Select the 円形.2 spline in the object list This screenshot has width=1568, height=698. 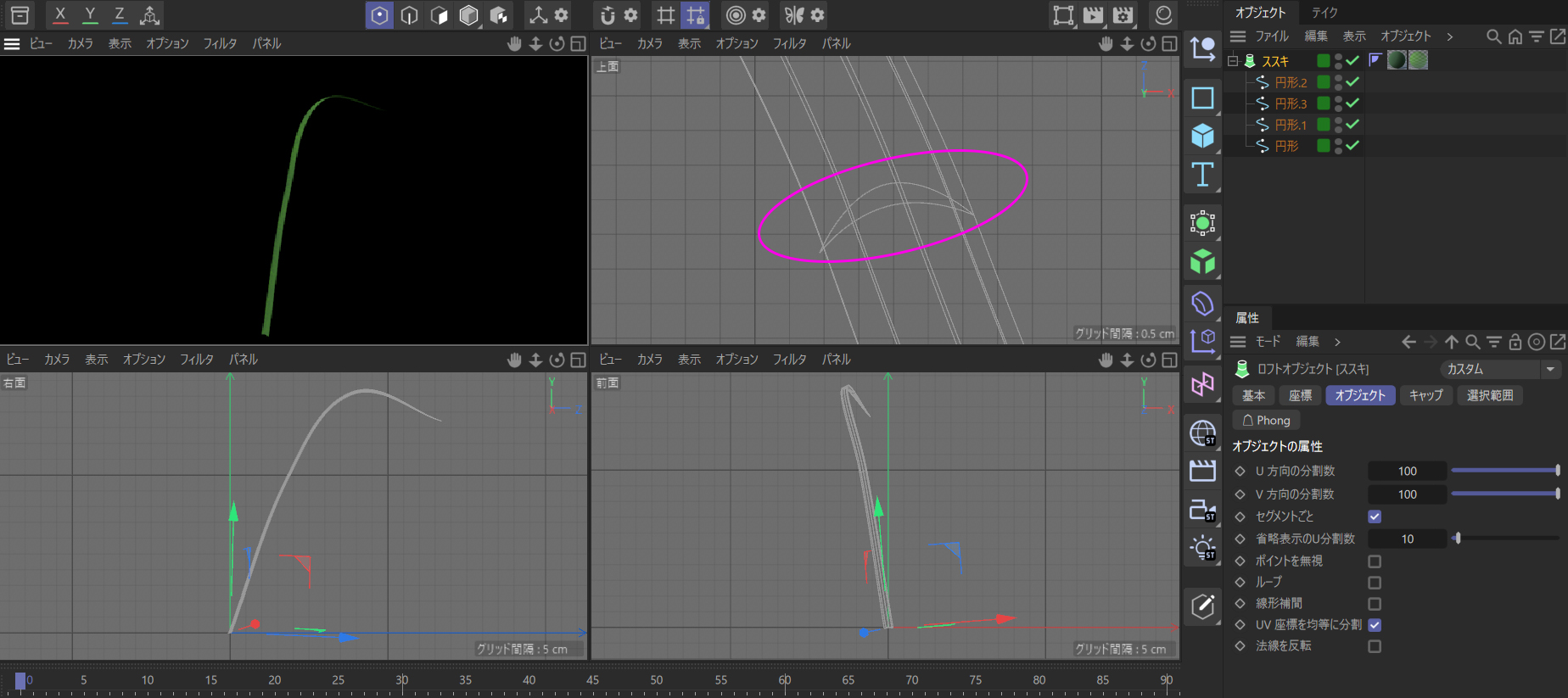pos(1291,82)
